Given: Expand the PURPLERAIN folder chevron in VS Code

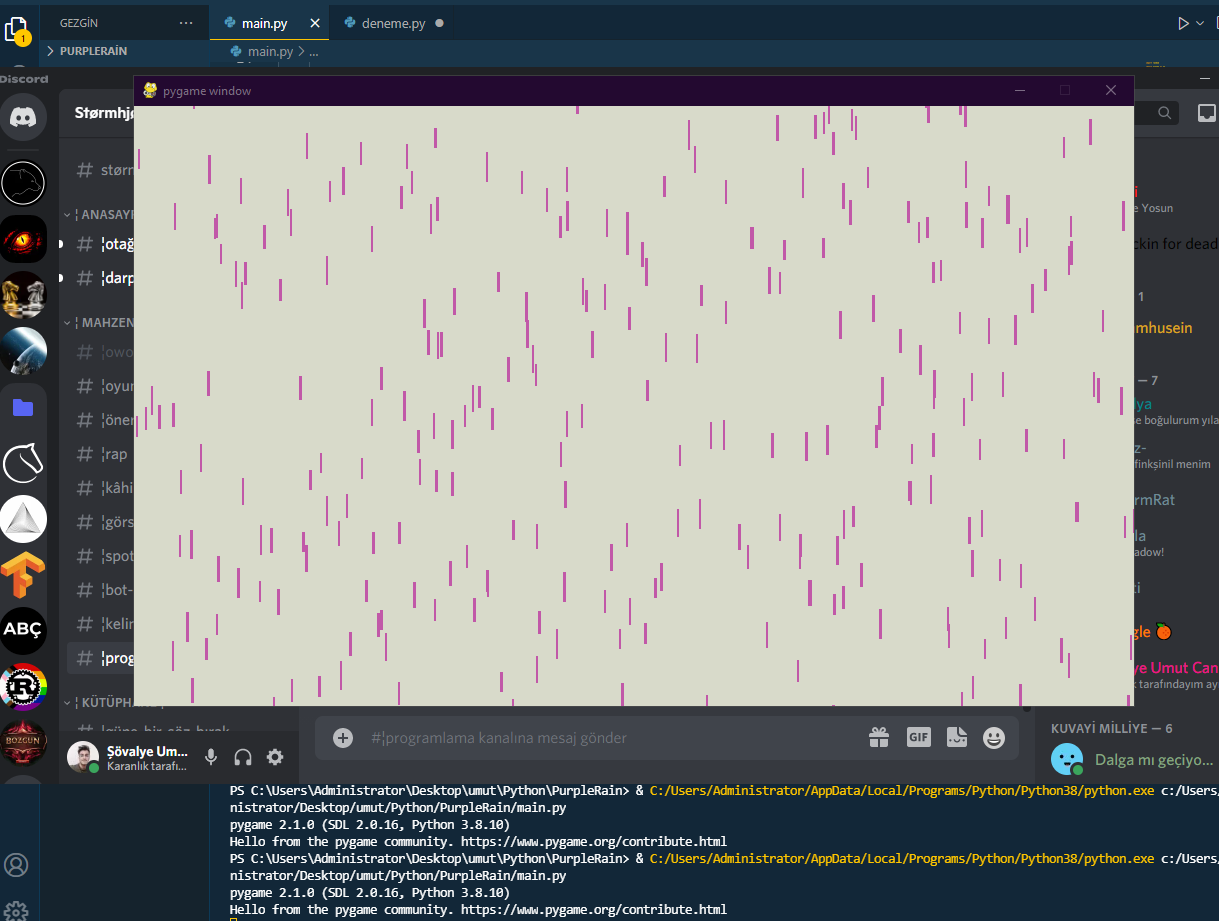Looking at the screenshot, I should (50, 51).
